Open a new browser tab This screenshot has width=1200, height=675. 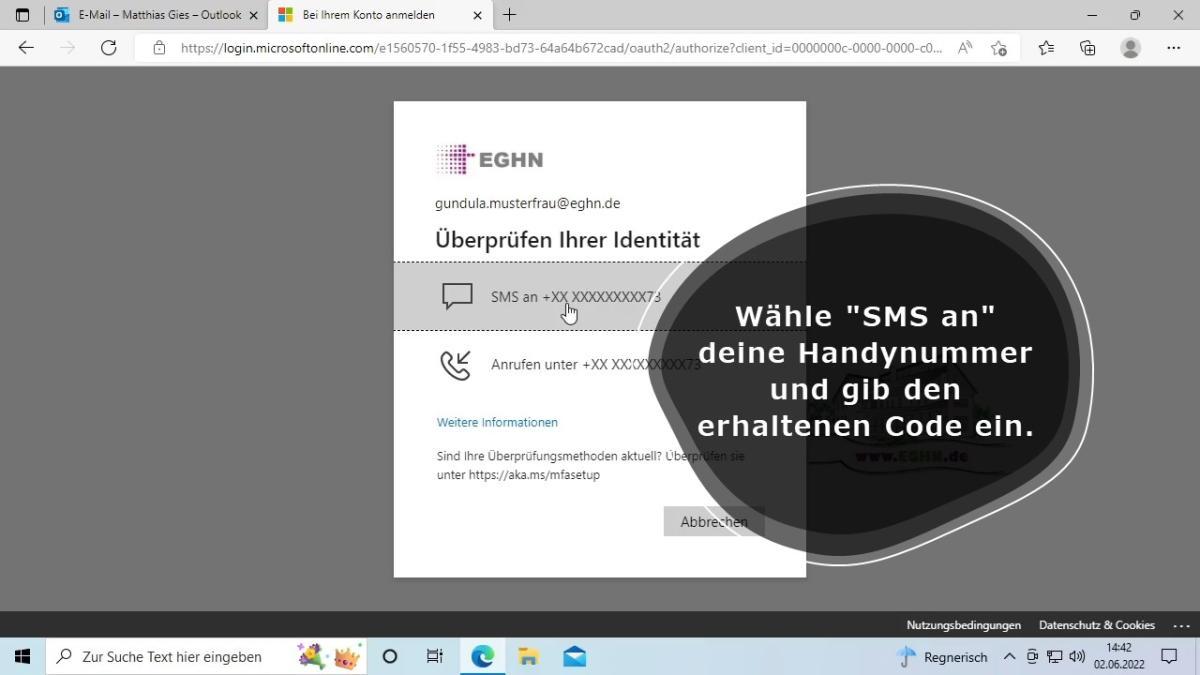(509, 15)
